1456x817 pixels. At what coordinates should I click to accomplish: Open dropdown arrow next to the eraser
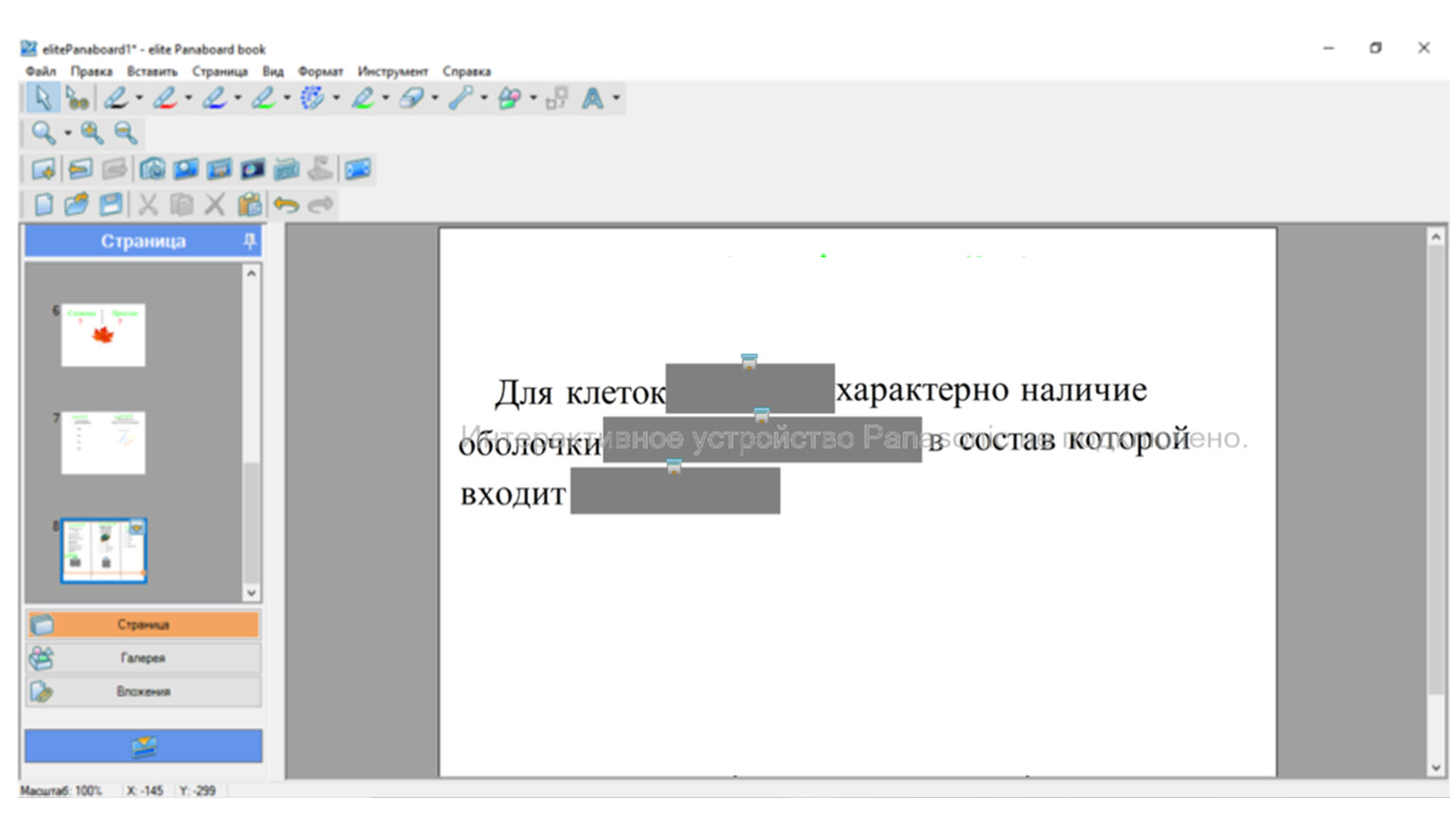[435, 98]
